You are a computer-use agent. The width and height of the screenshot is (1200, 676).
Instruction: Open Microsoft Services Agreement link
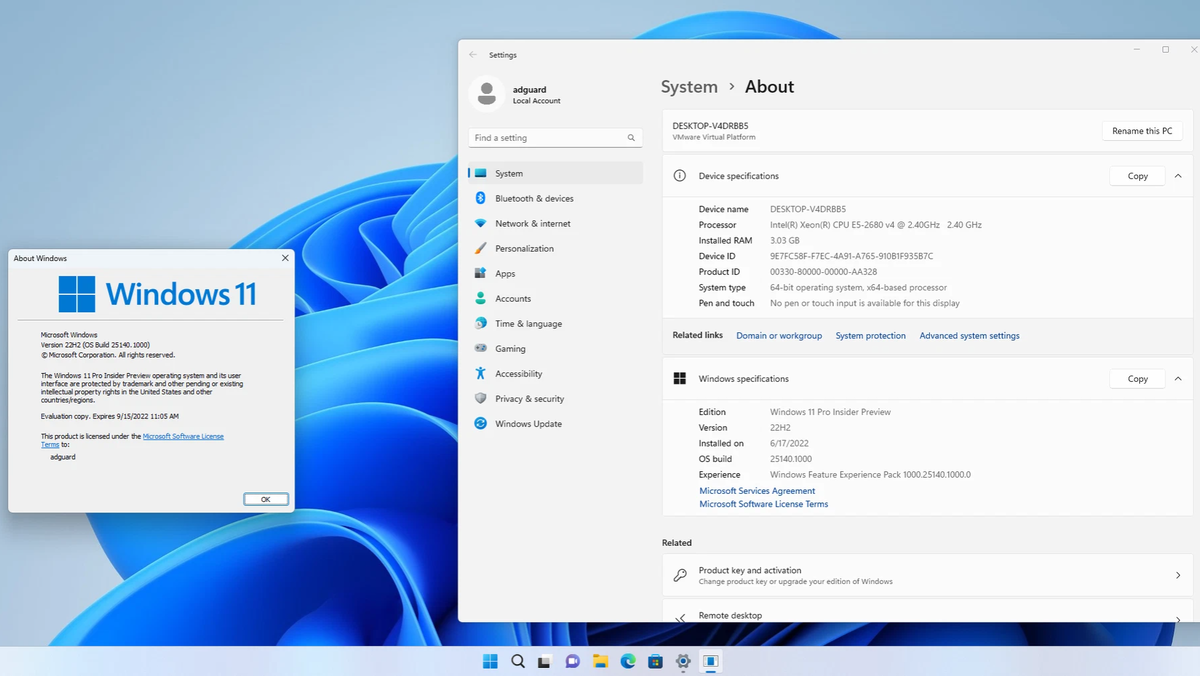(x=757, y=491)
